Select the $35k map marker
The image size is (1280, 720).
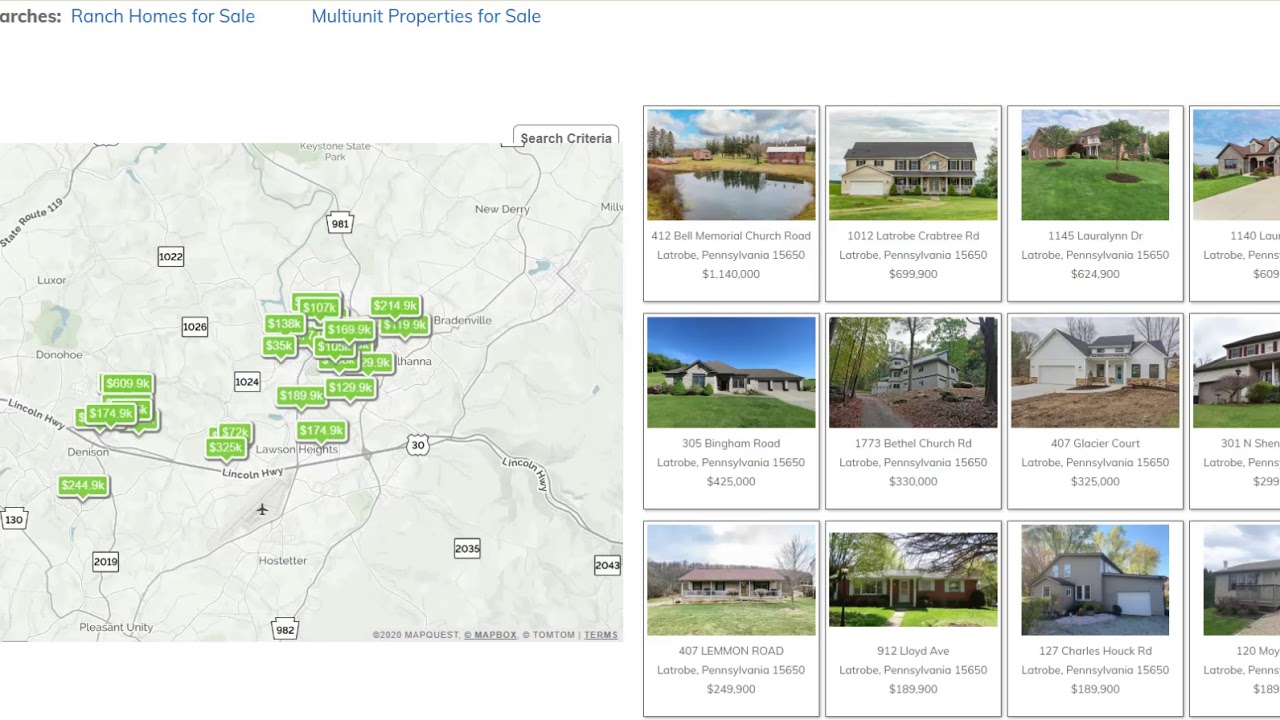tap(279, 346)
